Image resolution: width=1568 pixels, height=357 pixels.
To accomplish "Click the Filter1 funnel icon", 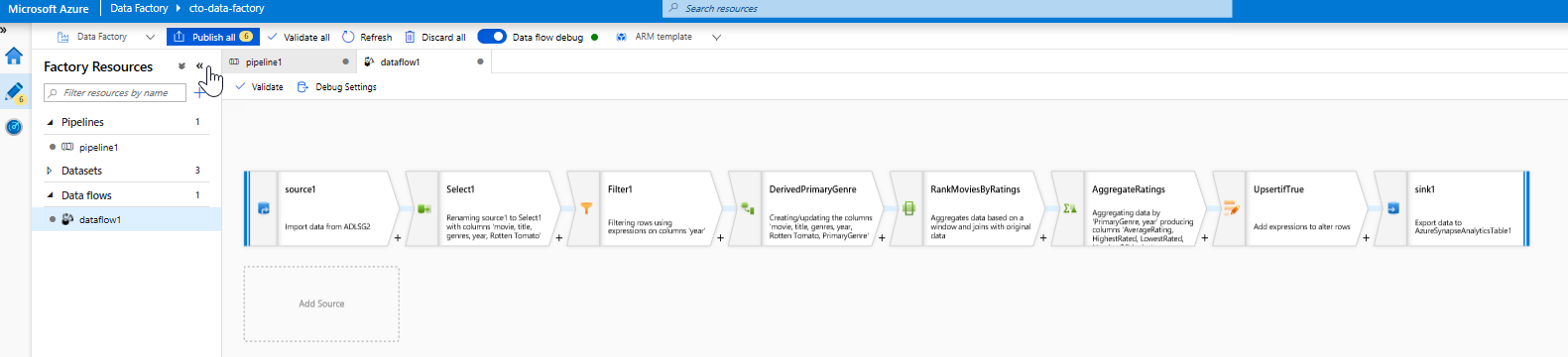I will click(586, 208).
